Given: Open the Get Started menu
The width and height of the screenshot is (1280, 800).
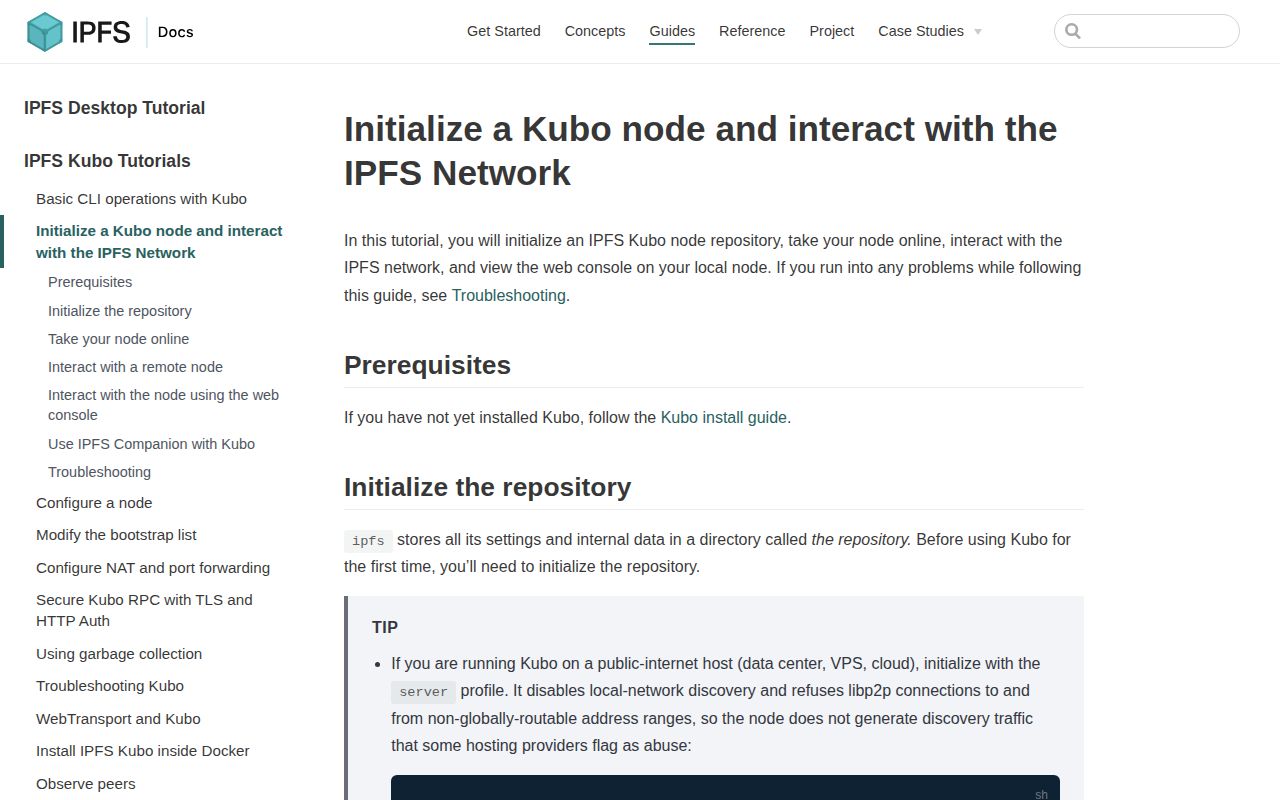Looking at the screenshot, I should pyautogui.click(x=504, y=31).
